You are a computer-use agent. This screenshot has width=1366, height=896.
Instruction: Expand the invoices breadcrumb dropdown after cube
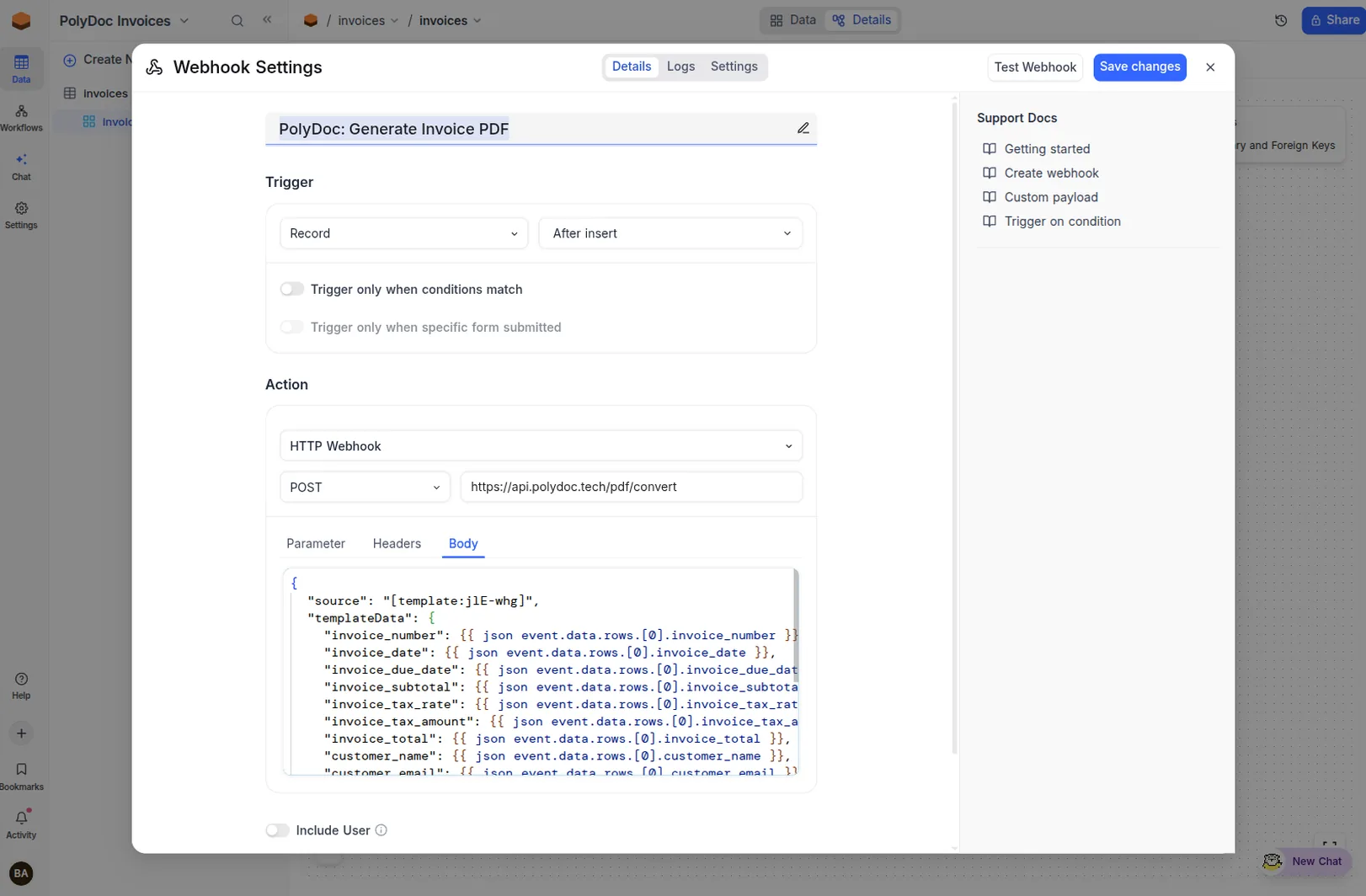pos(368,20)
